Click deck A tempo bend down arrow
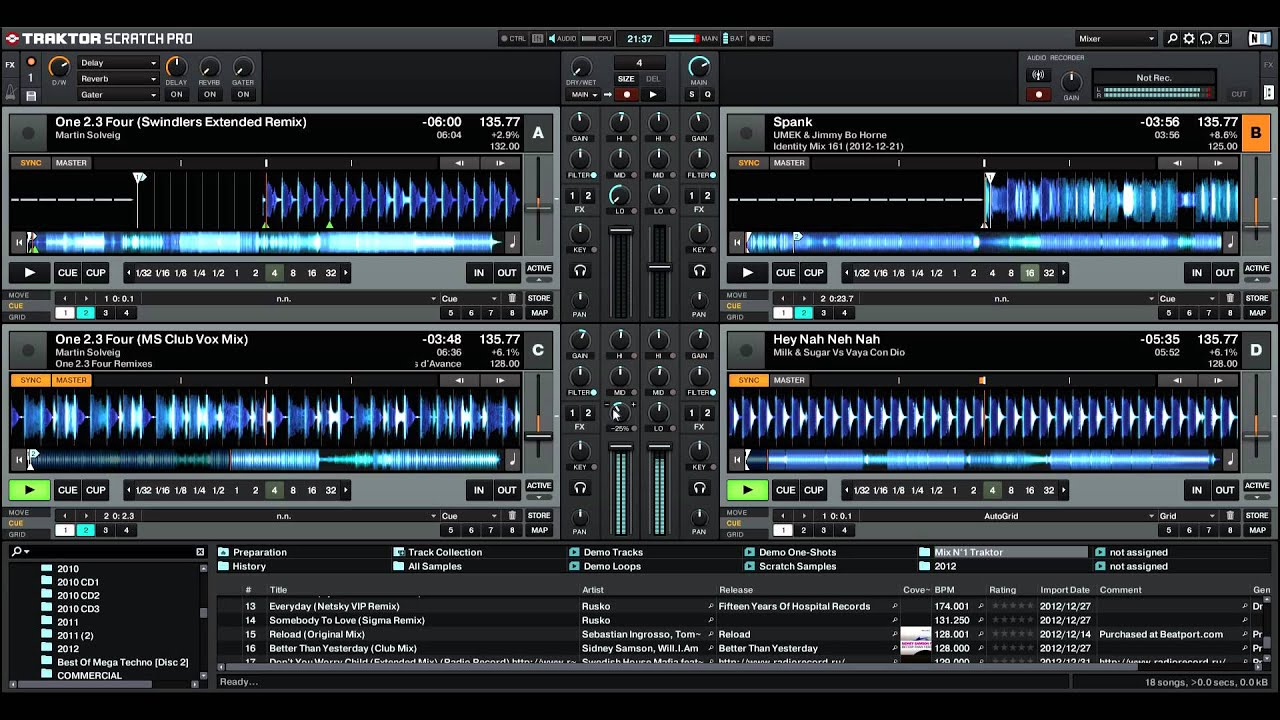Viewport: 1280px width, 720px height. pyautogui.click(x=459, y=163)
